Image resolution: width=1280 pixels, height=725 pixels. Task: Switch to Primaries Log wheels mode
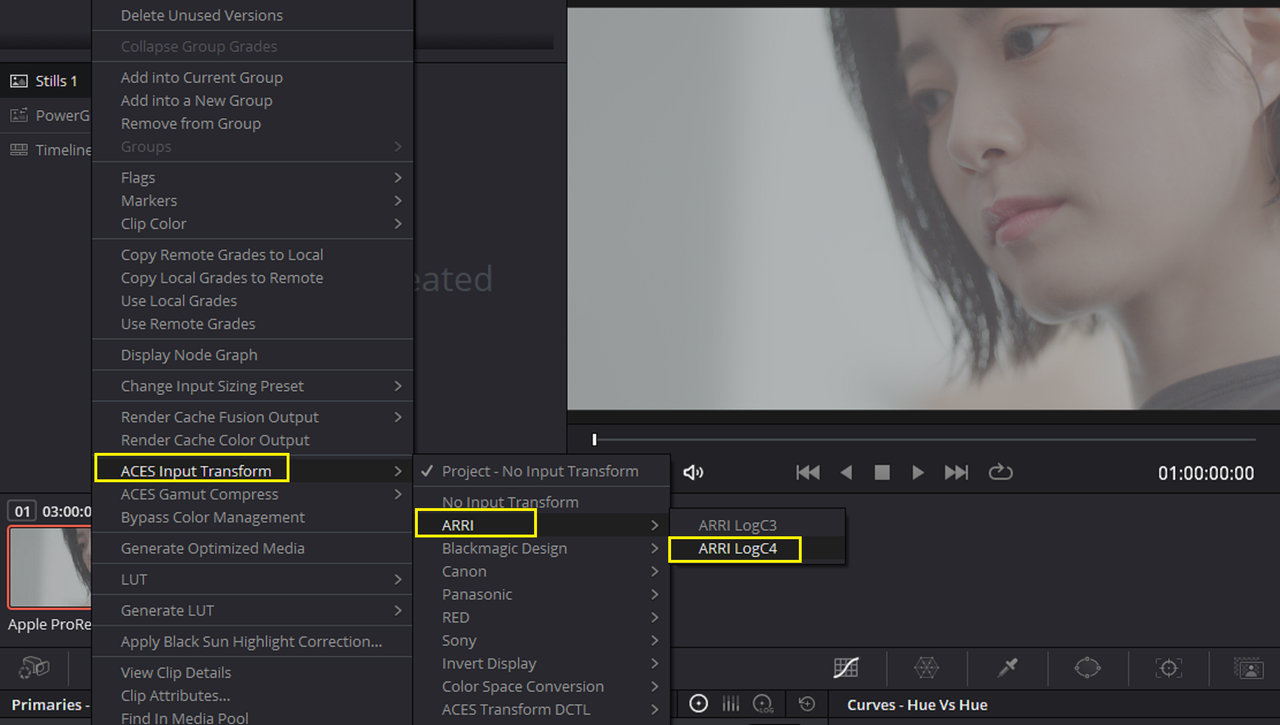(x=763, y=704)
